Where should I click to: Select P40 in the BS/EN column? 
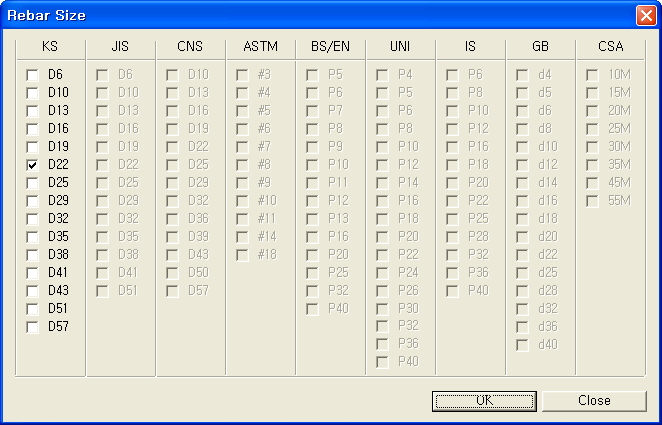(x=312, y=309)
